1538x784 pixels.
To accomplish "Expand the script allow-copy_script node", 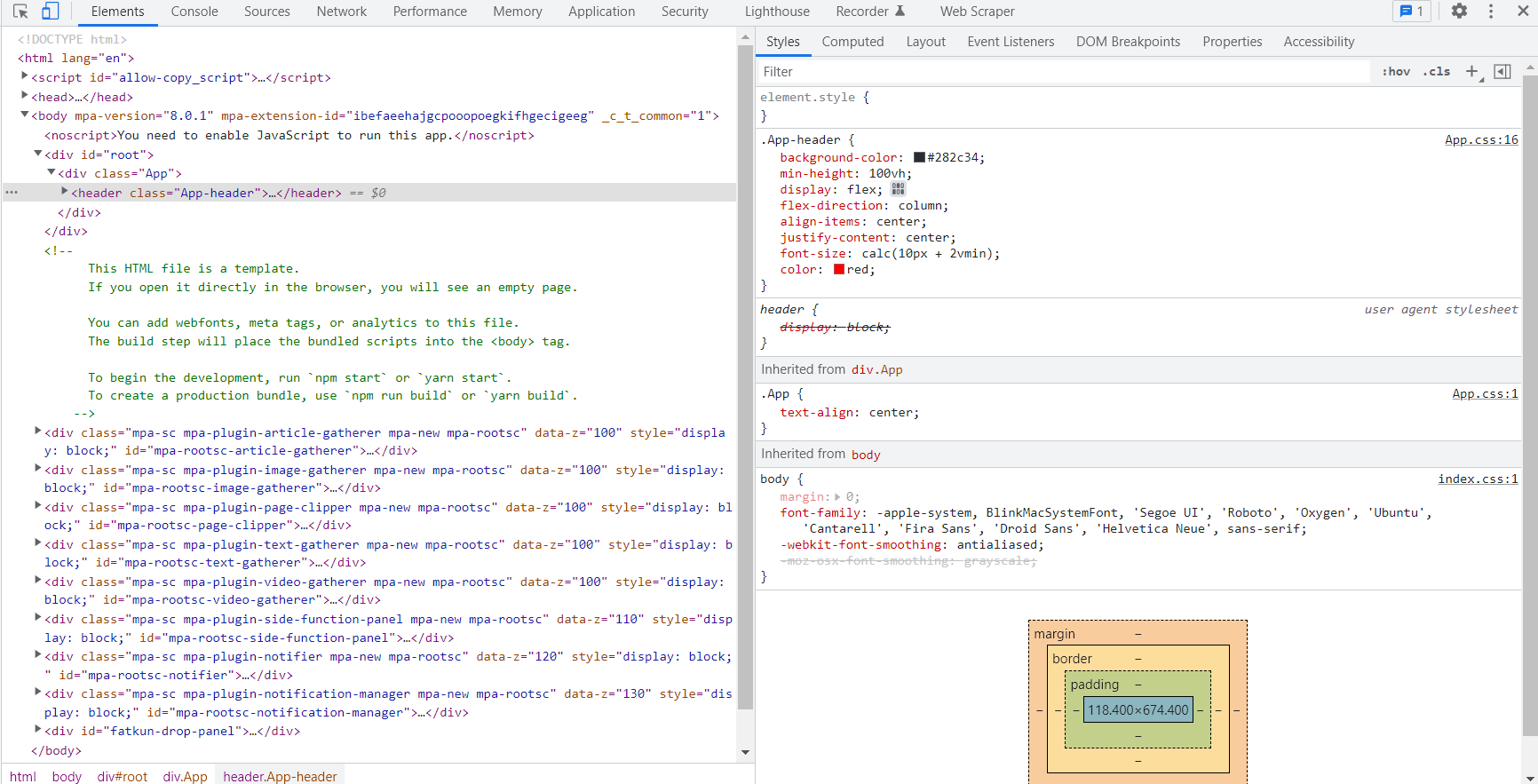I will tap(25, 77).
